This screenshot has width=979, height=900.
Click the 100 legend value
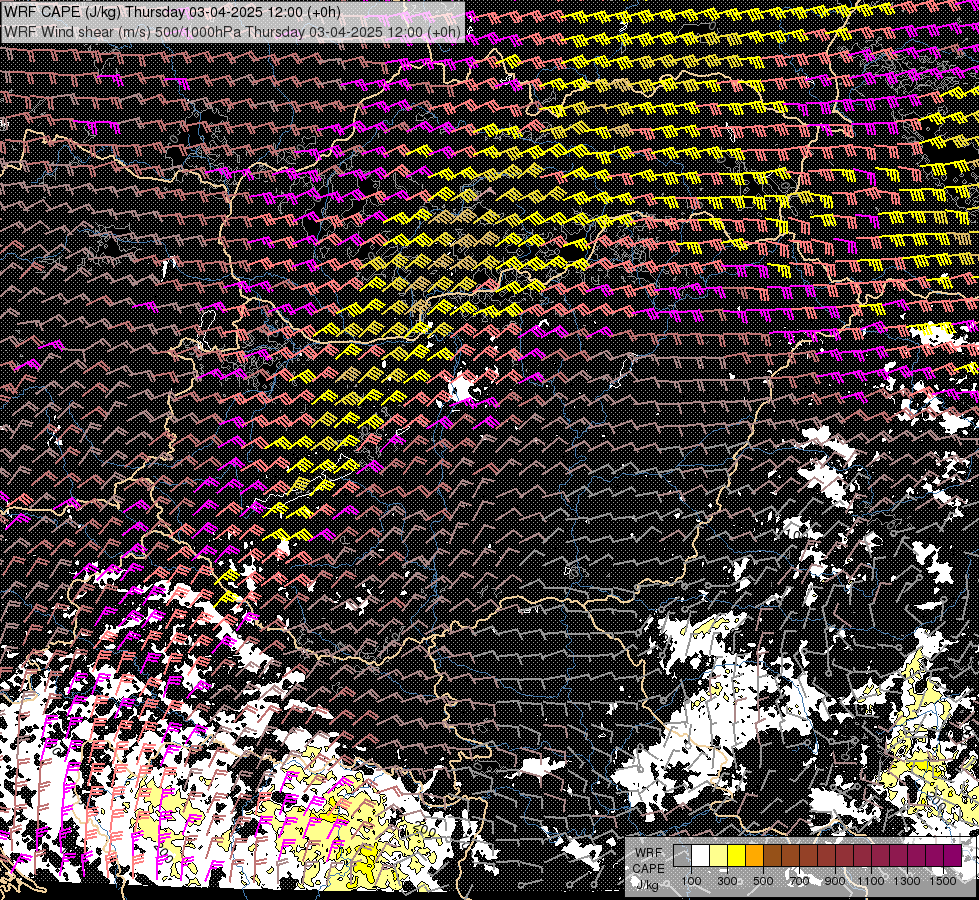[691, 881]
